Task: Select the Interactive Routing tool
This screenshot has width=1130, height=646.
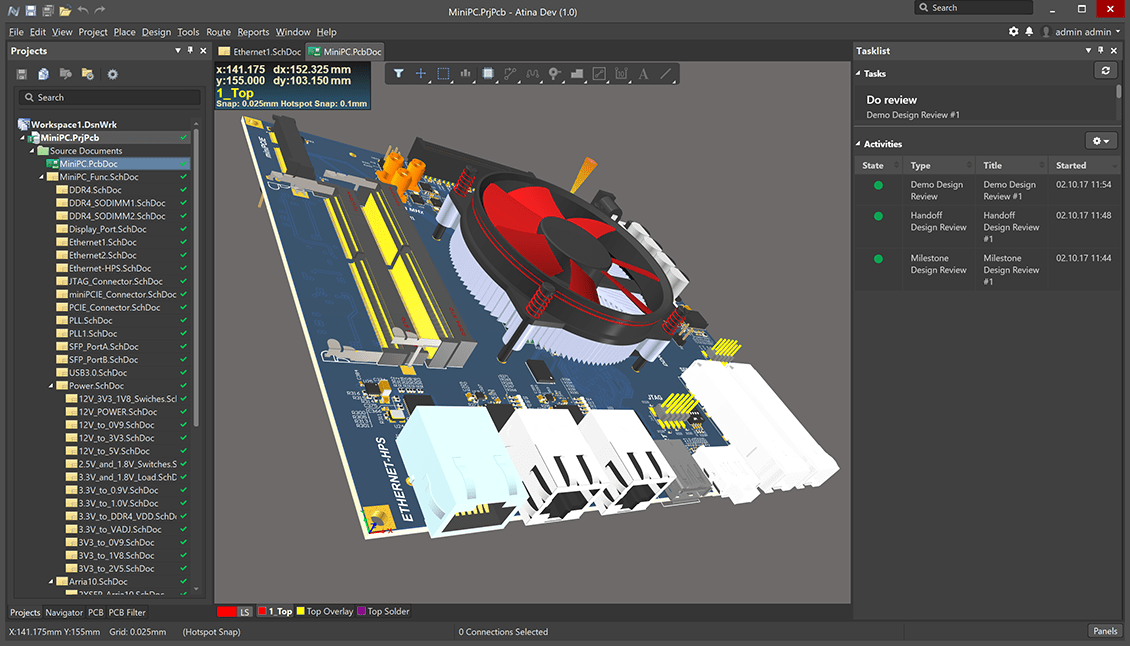Action: pos(511,72)
